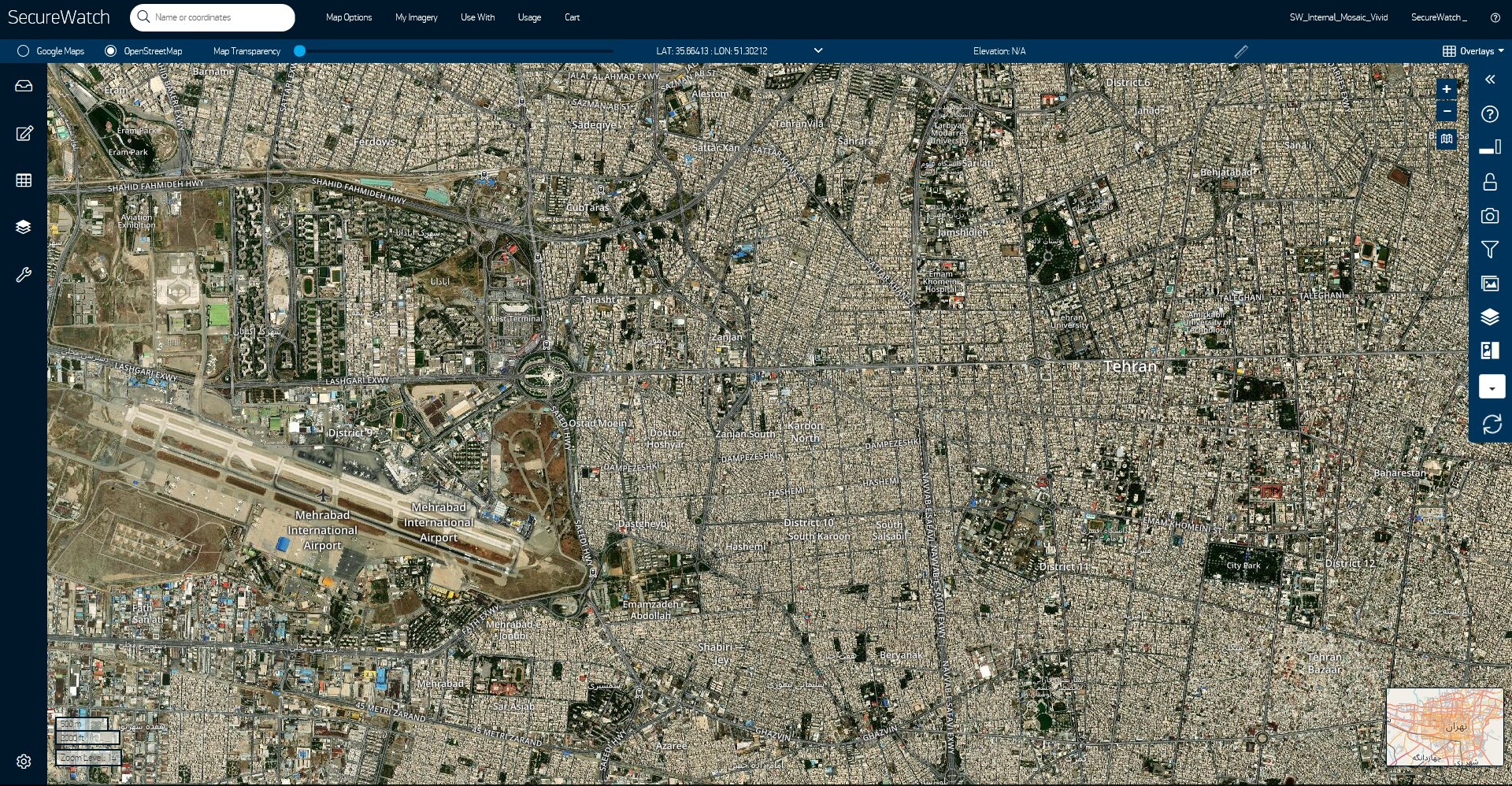Open the help icon in right toolbar
Image resolution: width=1512 pixels, height=786 pixels.
pos(1490,114)
